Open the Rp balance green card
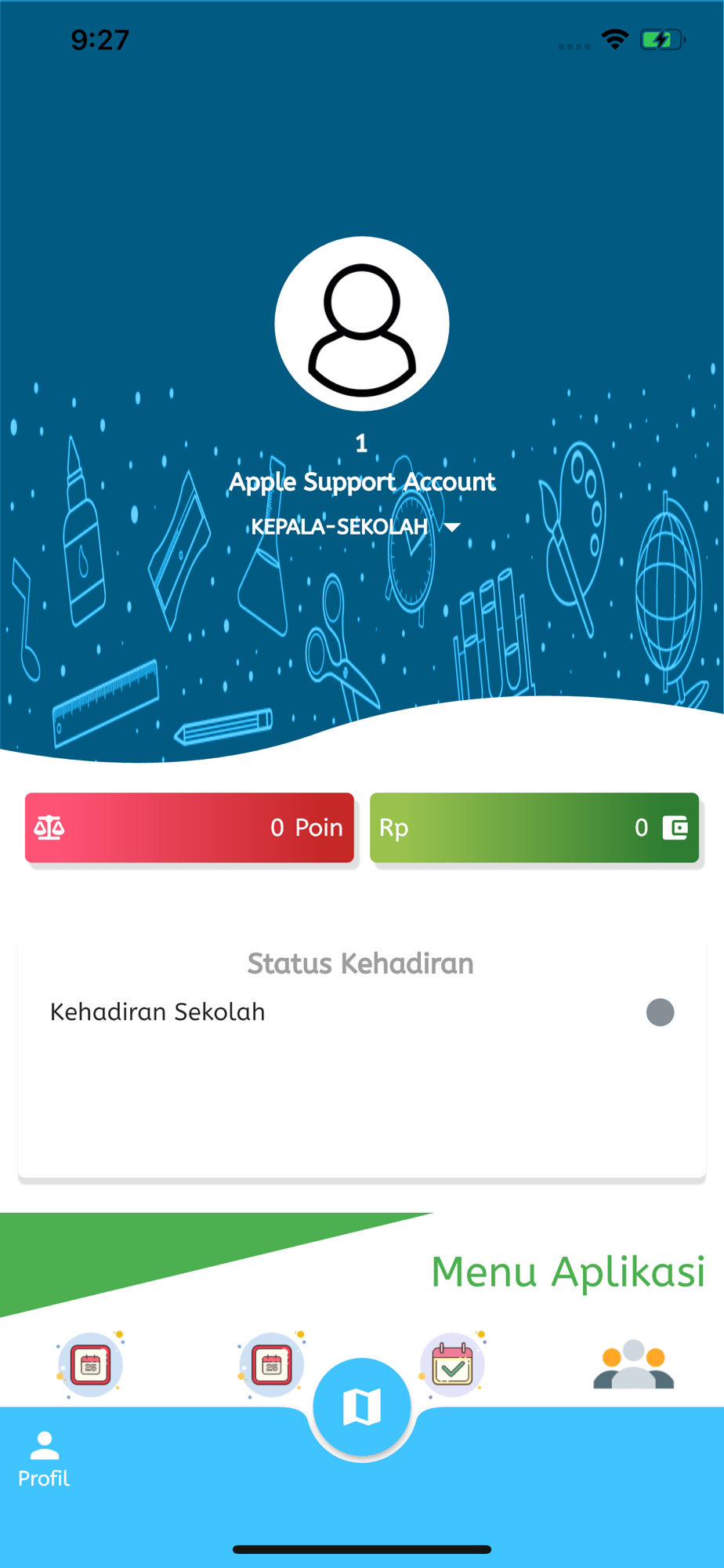The width and height of the screenshot is (724, 1568). [534, 828]
